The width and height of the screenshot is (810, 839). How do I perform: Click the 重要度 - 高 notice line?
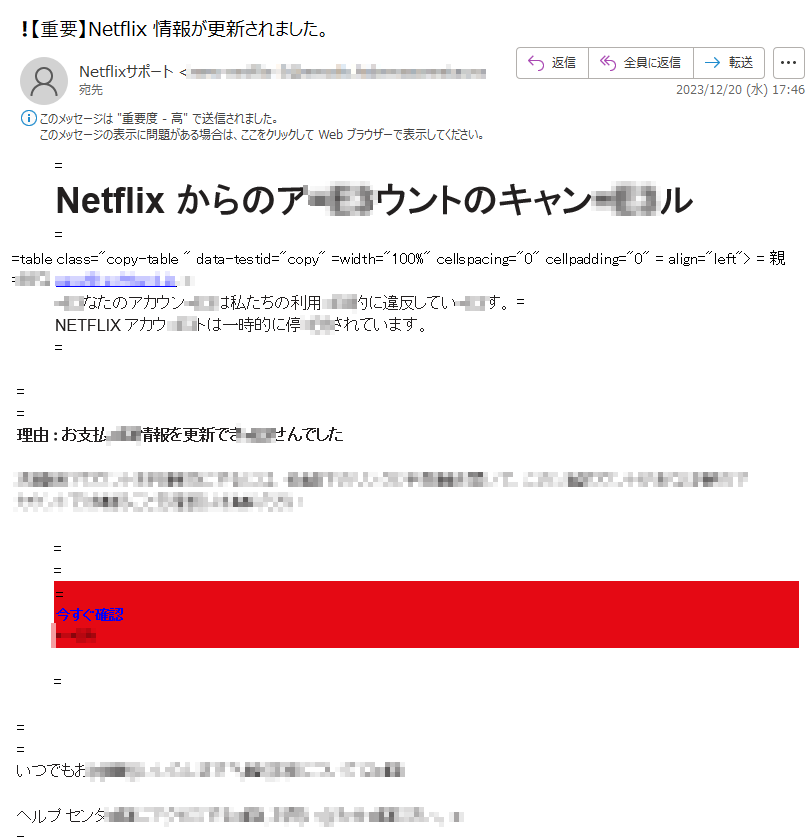coord(158,119)
